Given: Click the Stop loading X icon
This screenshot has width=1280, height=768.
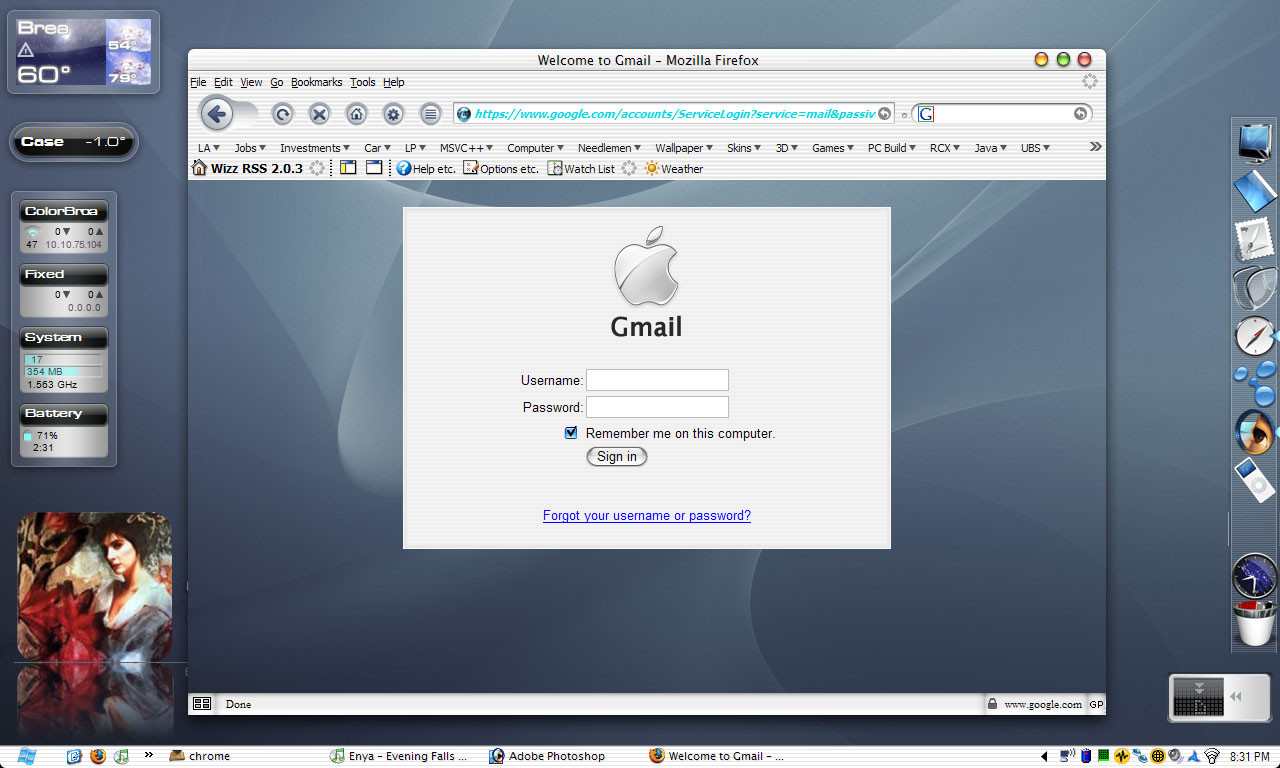Looking at the screenshot, I should click(x=319, y=114).
